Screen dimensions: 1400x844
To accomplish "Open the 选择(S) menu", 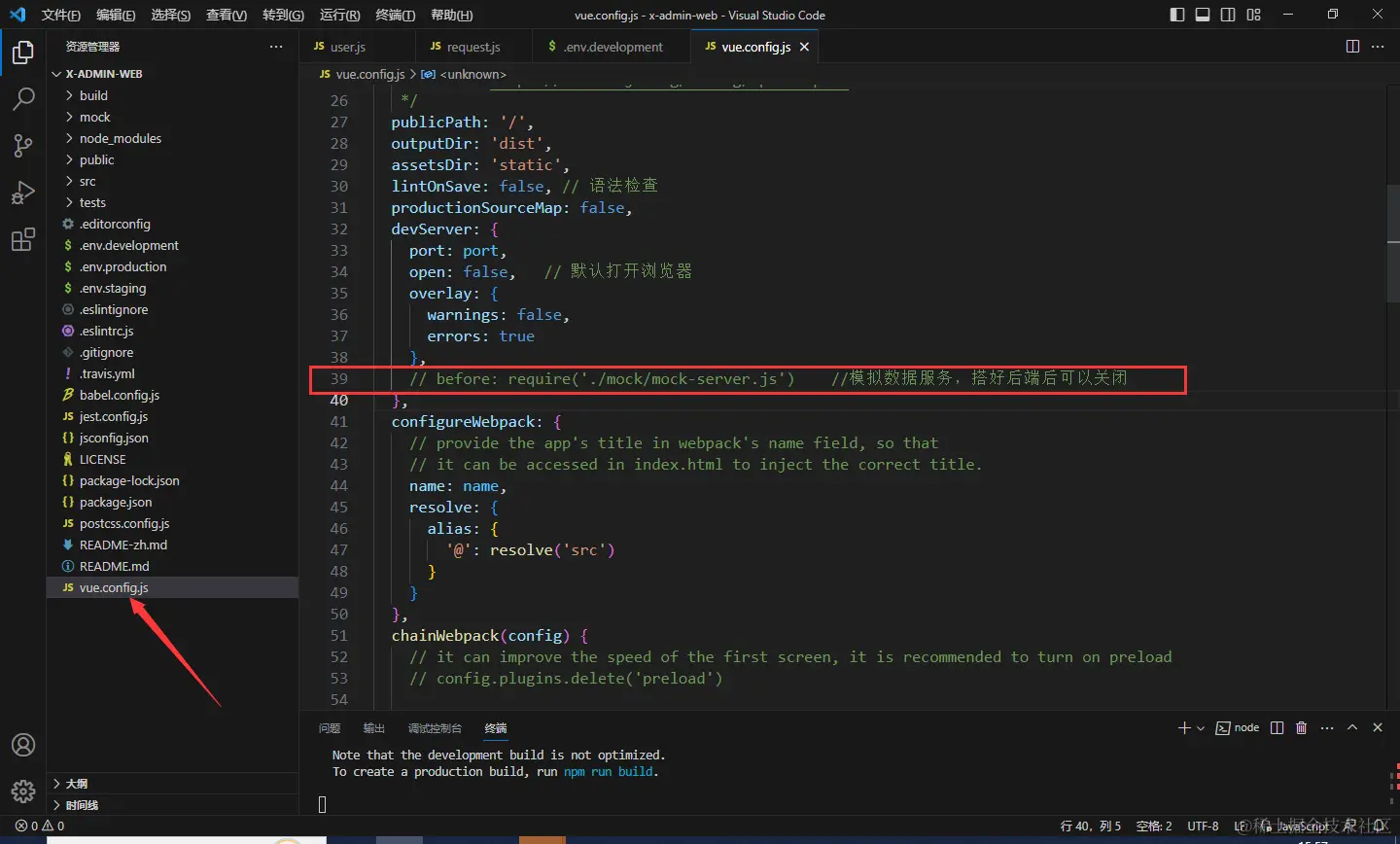I will click(170, 15).
